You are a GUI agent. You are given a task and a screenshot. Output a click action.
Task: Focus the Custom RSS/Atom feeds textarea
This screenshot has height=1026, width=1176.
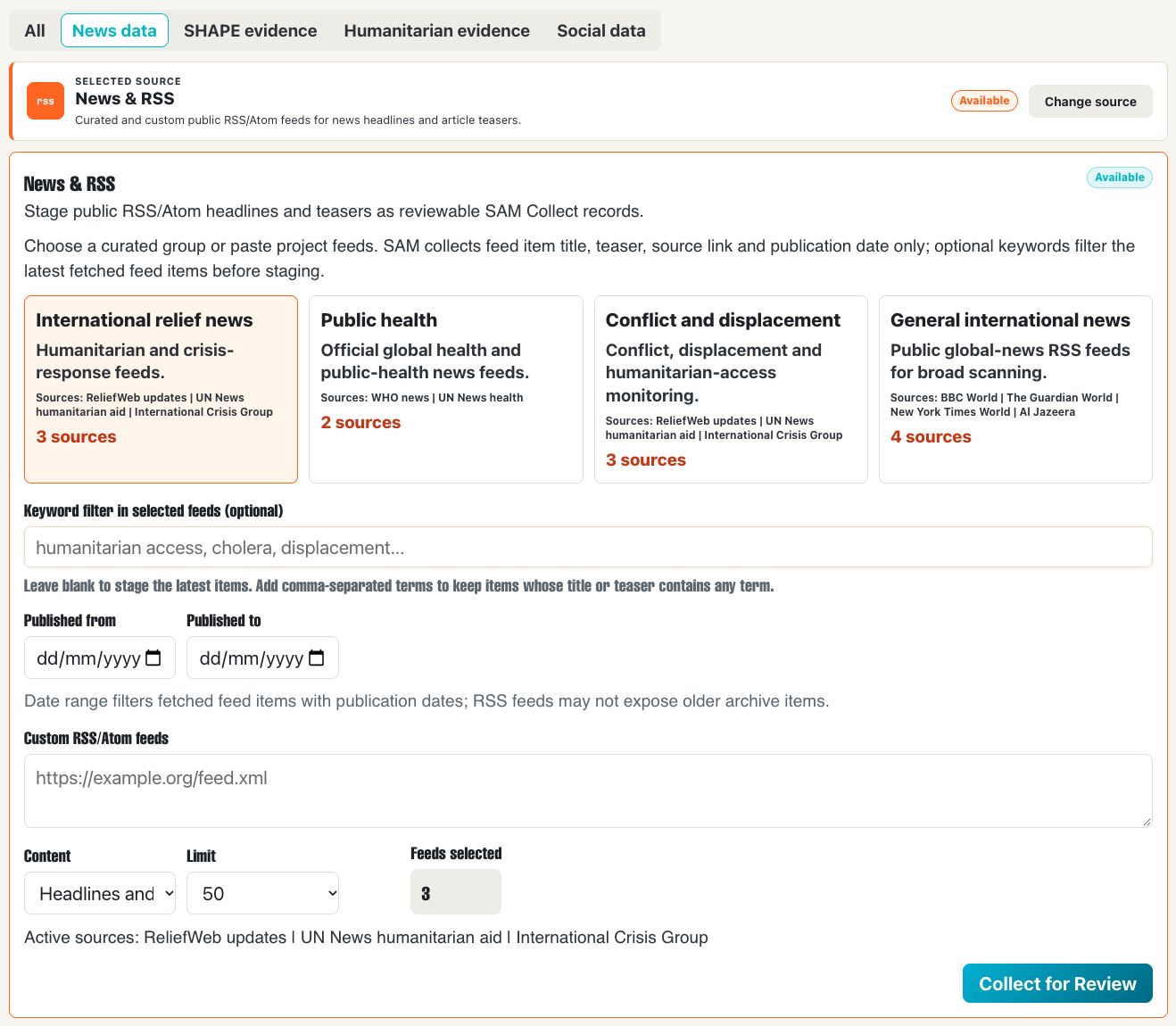pos(588,790)
